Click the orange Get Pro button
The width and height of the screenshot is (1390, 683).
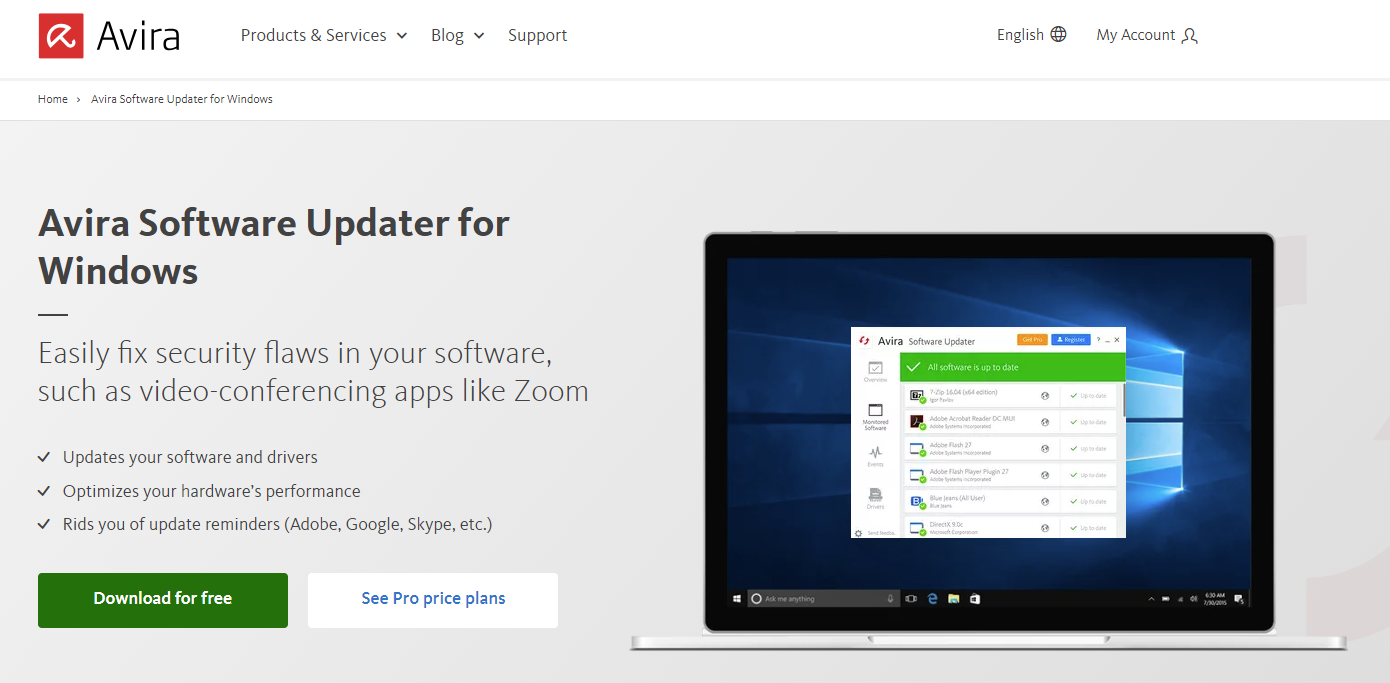1032,339
